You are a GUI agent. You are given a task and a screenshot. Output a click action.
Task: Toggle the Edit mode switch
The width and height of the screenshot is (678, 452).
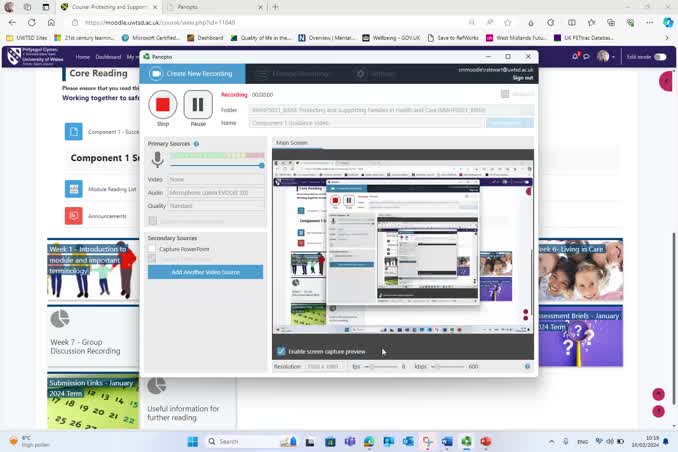(660, 57)
